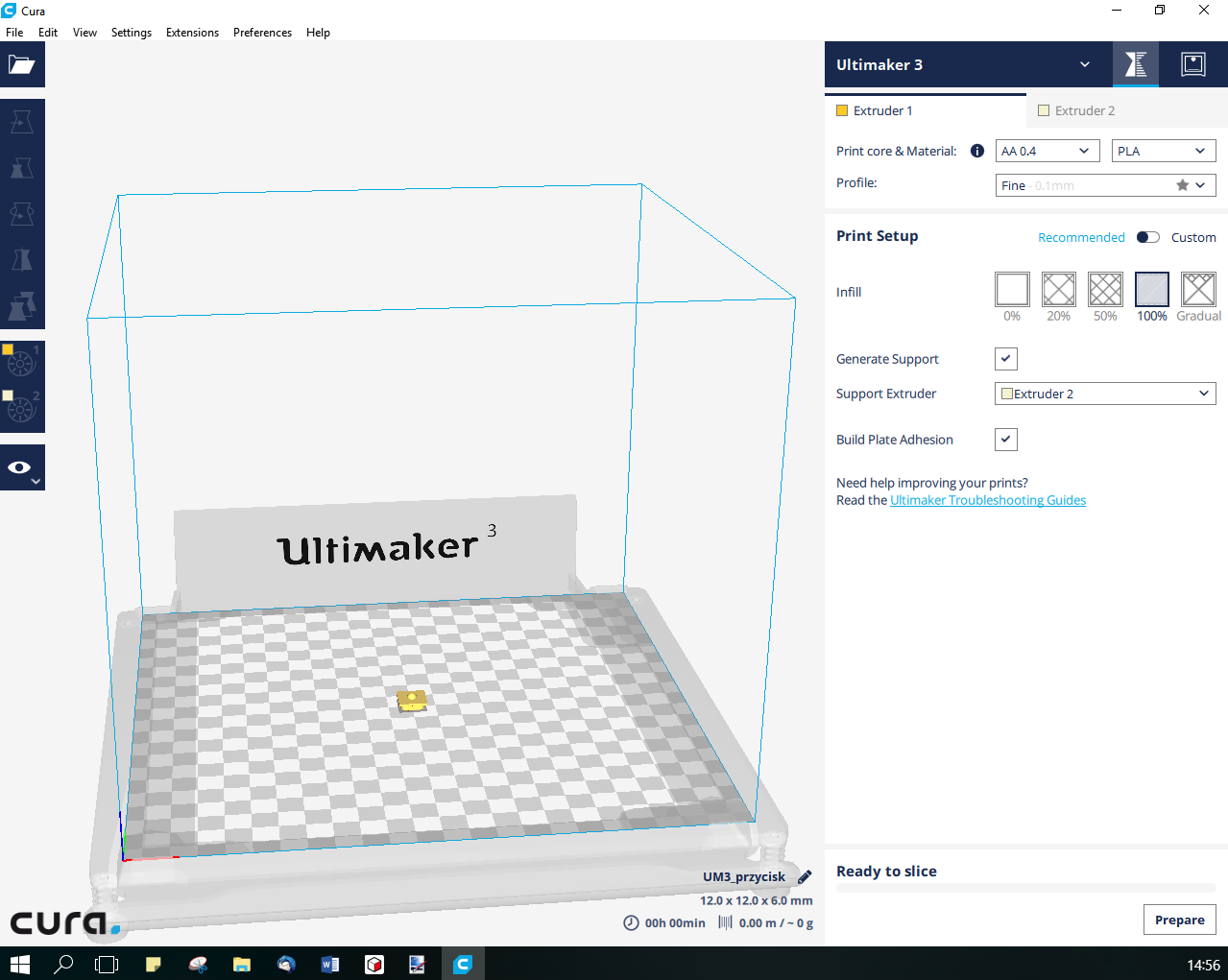Image resolution: width=1228 pixels, height=980 pixels.
Task: Select the Scale tool in the sidebar
Action: tap(22, 168)
